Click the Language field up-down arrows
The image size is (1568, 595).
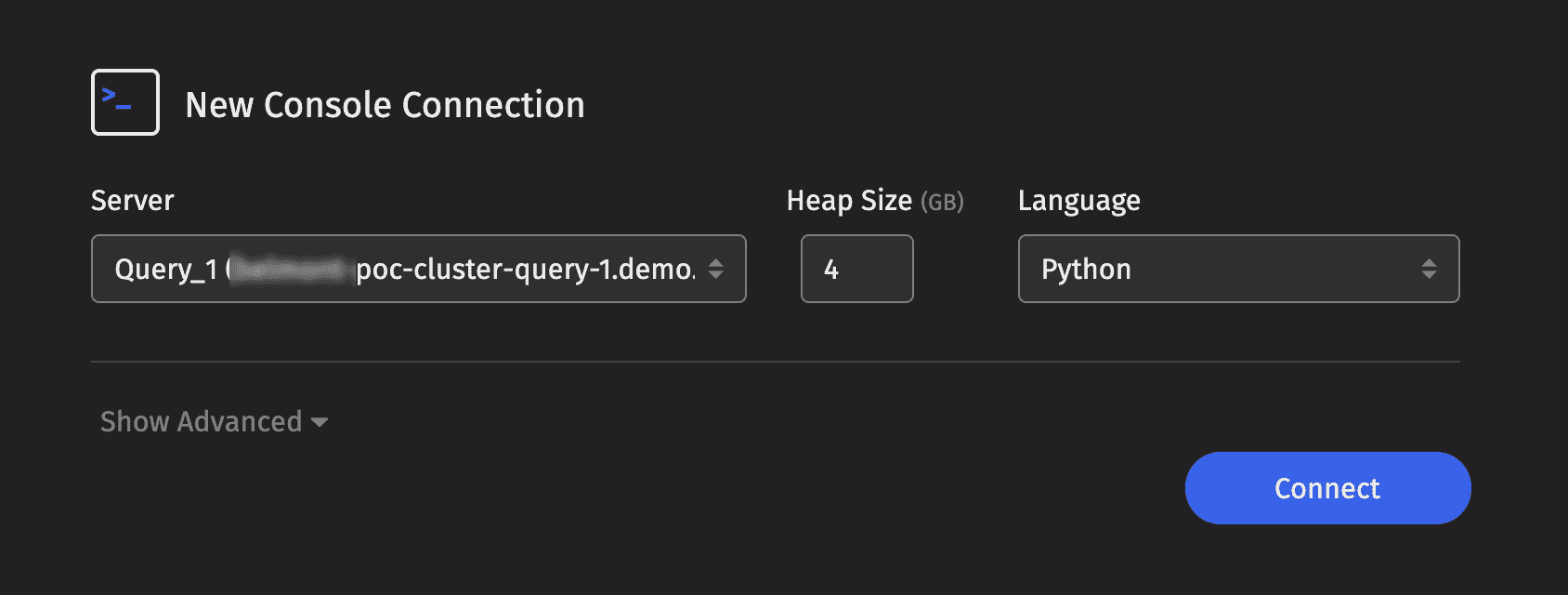1429,269
